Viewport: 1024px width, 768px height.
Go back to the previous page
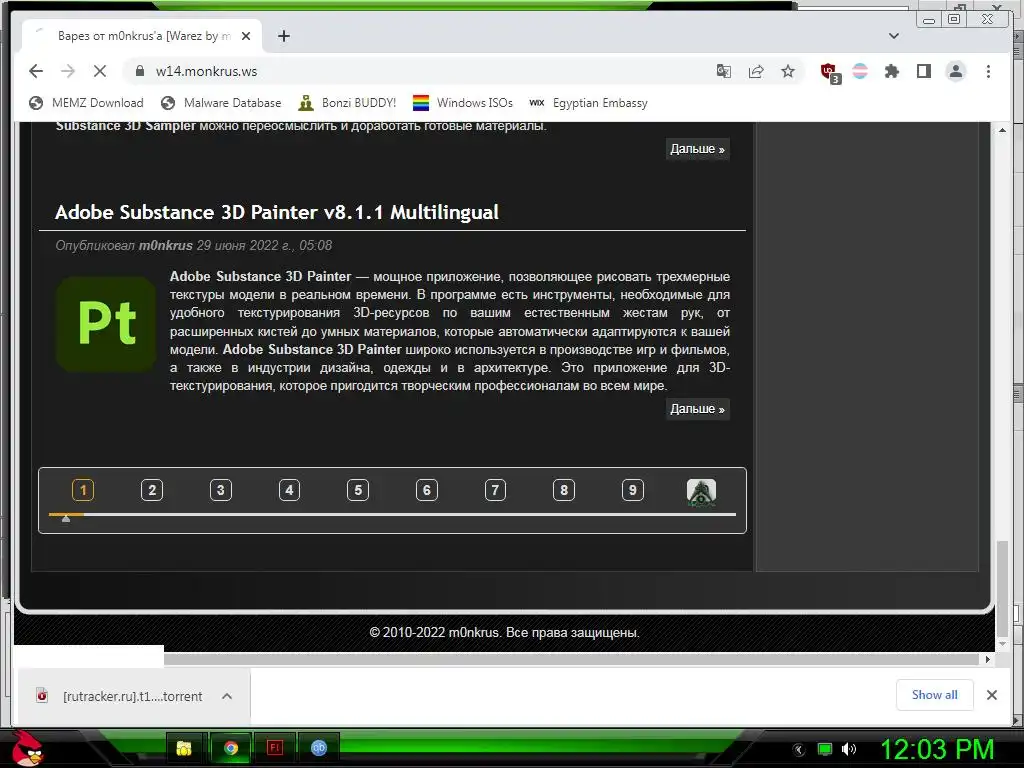pos(36,71)
